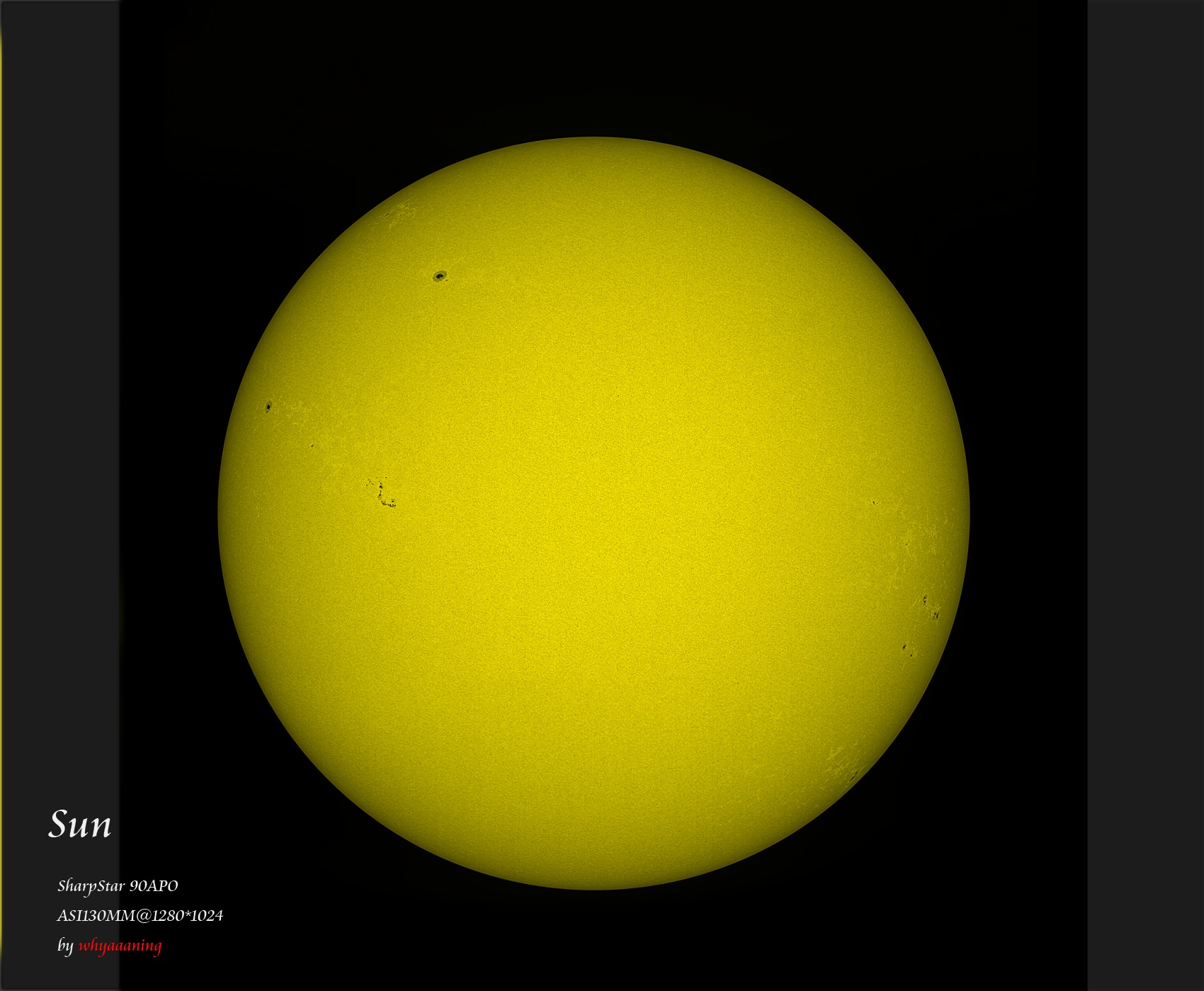This screenshot has height=991, width=1204.
Task: Click the gray strip above the "Sun" title
Action: (x=60, y=425)
